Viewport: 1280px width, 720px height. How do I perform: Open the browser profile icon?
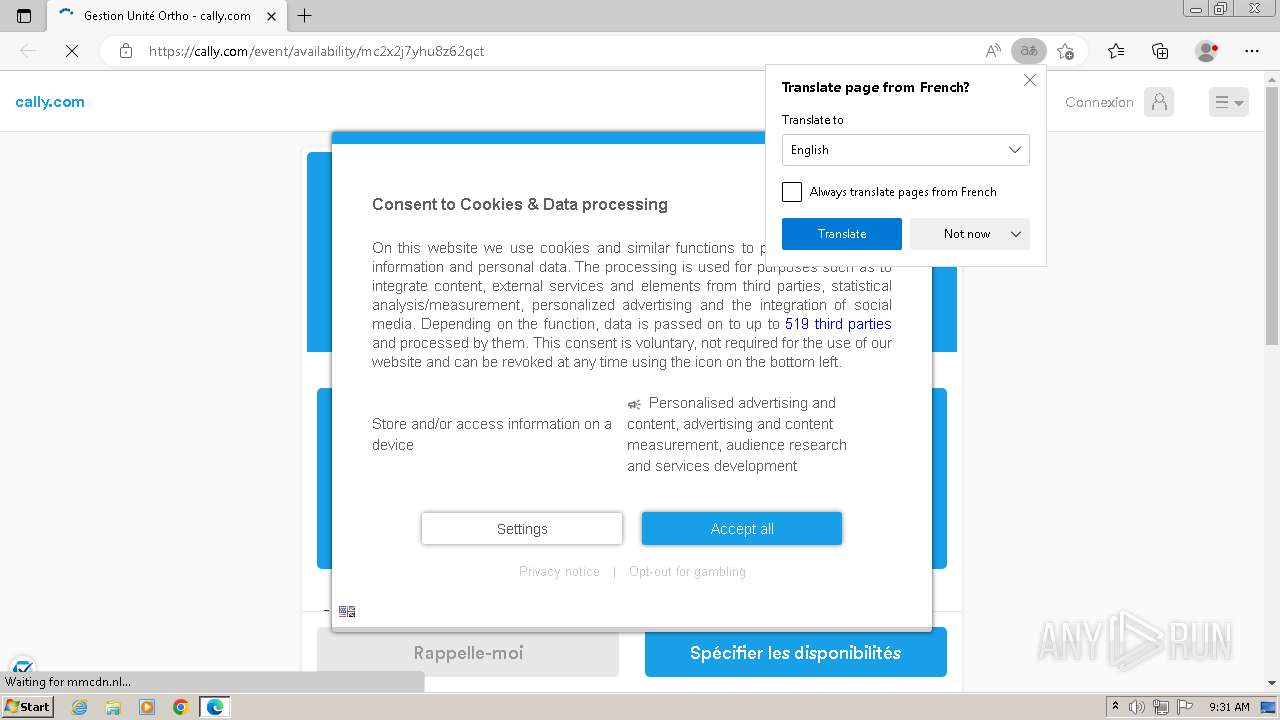1207,51
